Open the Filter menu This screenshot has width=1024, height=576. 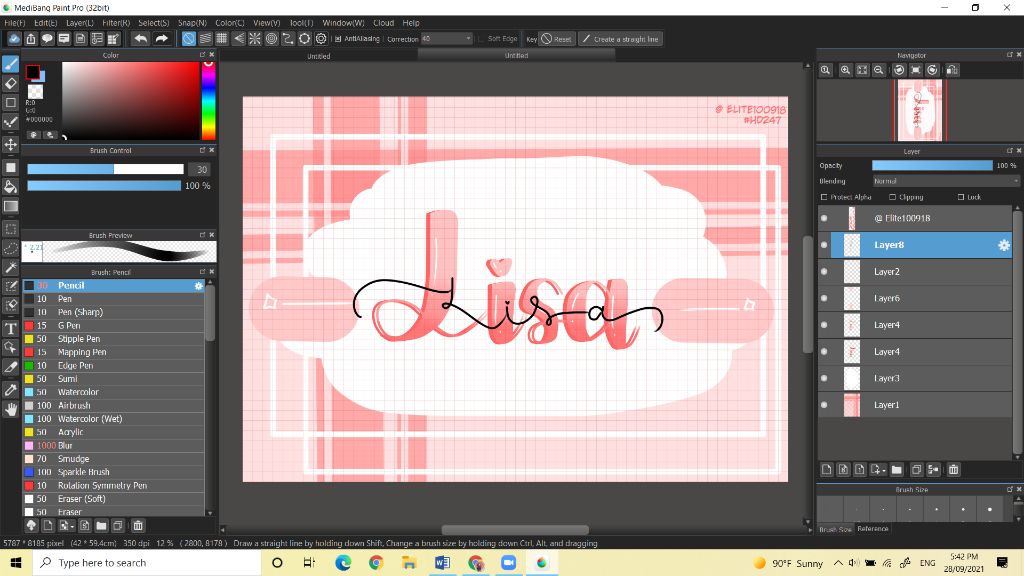pos(116,23)
